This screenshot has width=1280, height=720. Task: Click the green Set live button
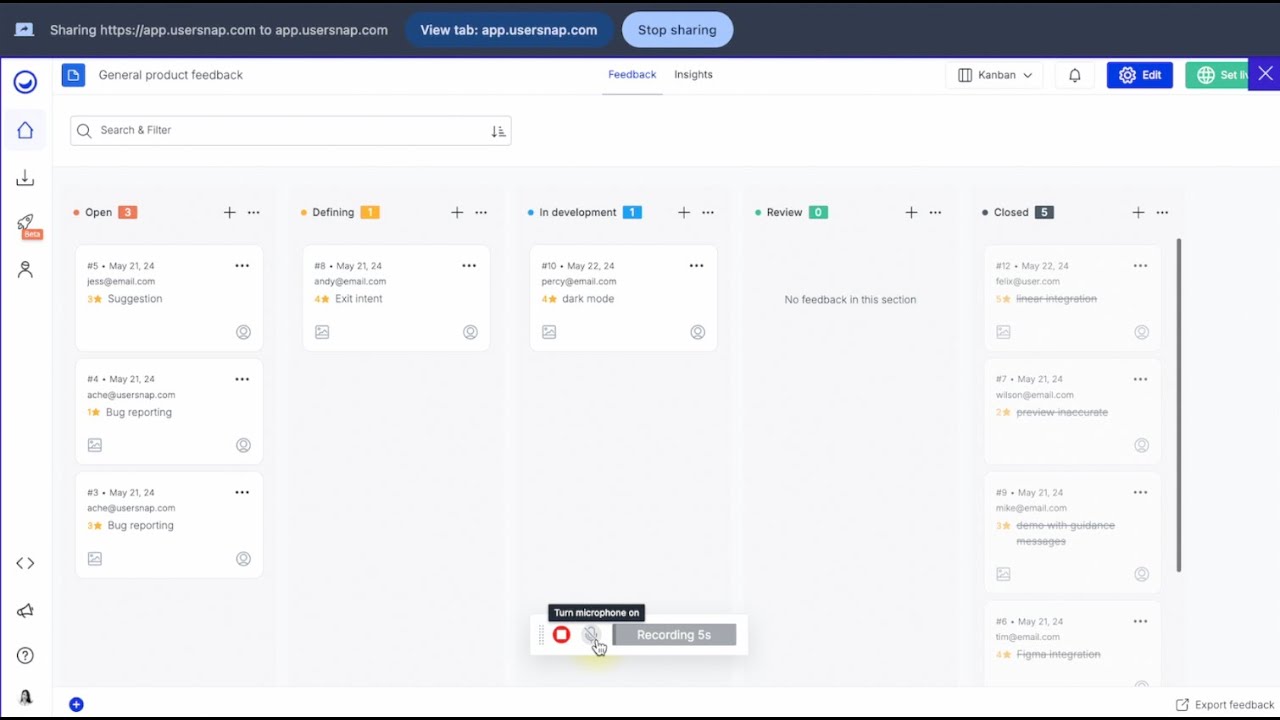click(1218, 75)
